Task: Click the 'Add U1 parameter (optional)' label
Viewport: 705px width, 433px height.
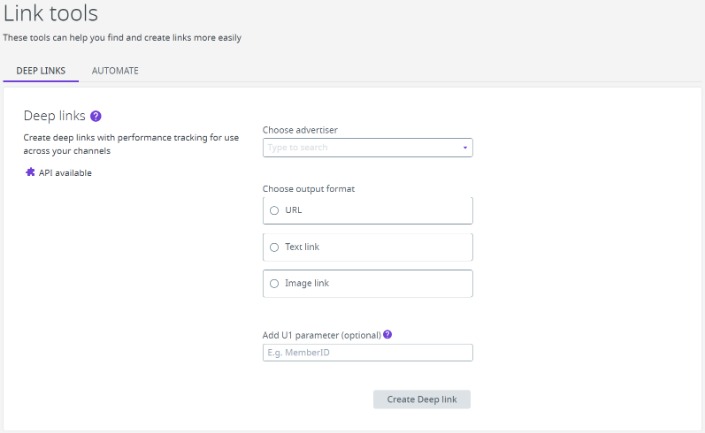Action: tap(321, 333)
